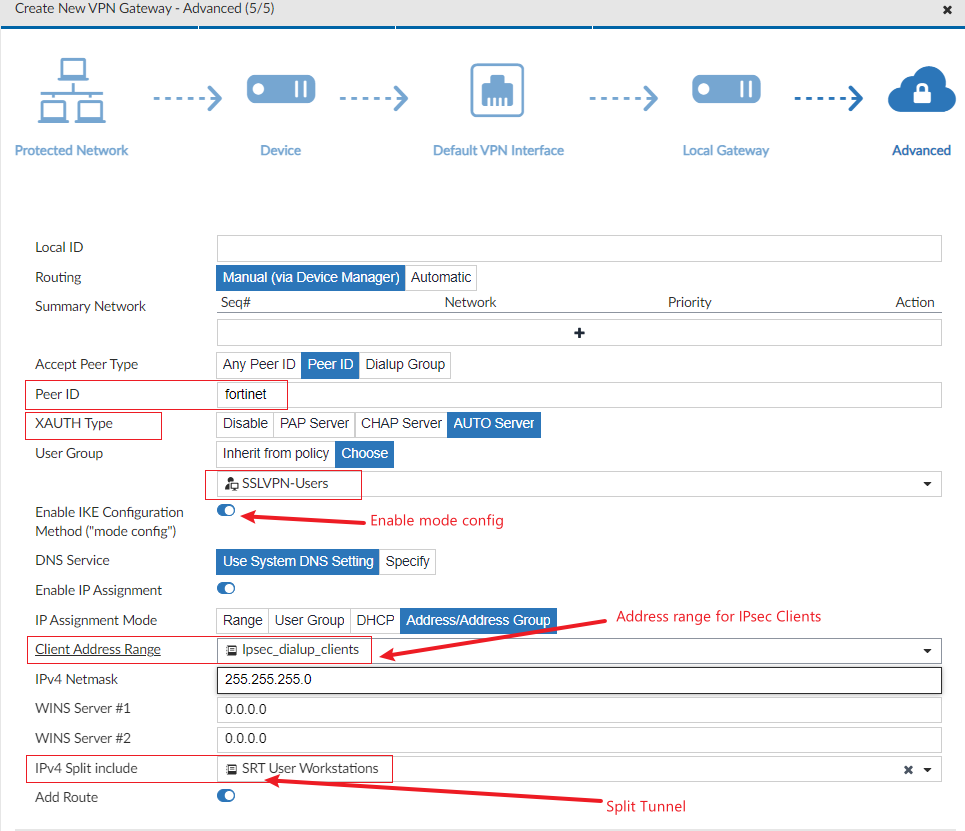965x831 pixels.
Task: Click the Local Gateway step icon
Action: pyautogui.click(x=726, y=89)
